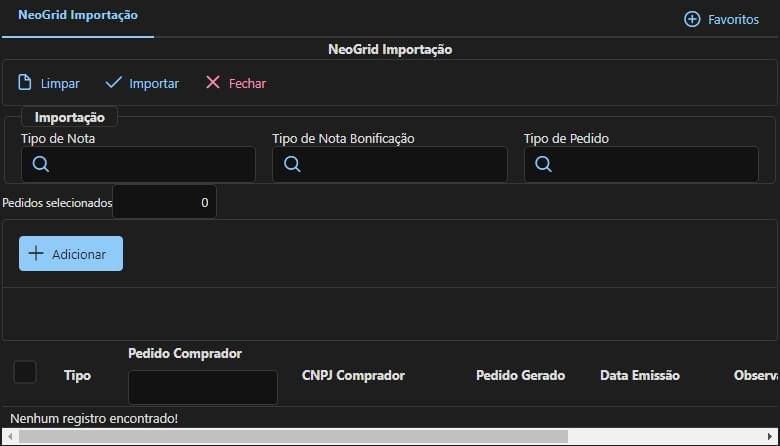This screenshot has height=446, width=780.
Task: Click the scrollbar left arrow
Action: click(x=9, y=437)
